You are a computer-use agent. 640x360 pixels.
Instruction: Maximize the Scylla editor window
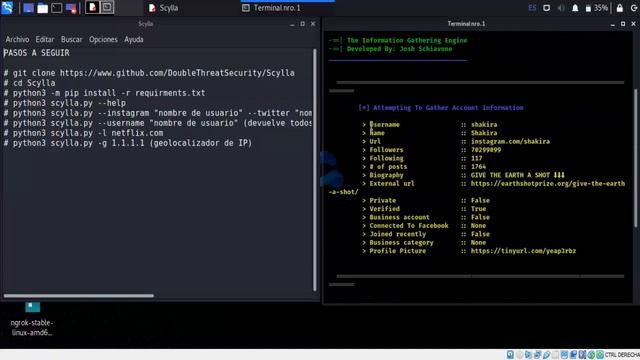302,24
